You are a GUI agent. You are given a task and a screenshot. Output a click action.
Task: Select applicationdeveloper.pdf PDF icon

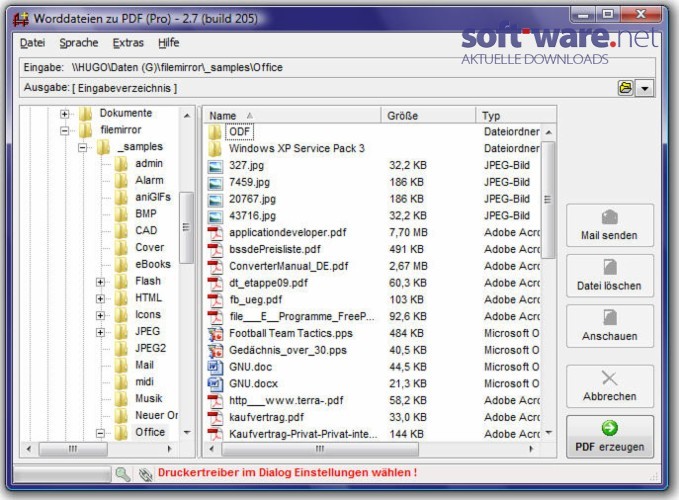click(x=215, y=233)
